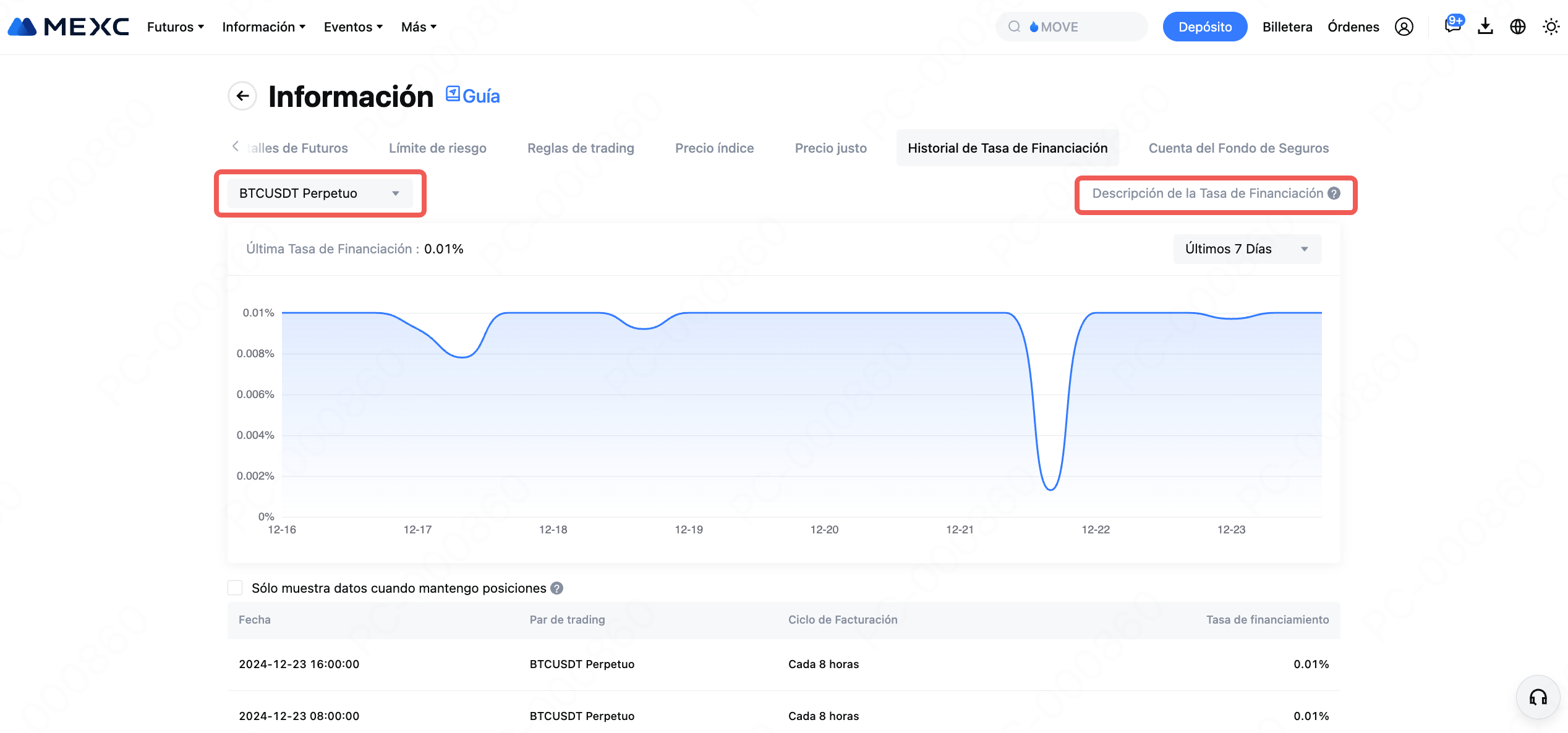Switch to Precio índice tab
1568x733 pixels.
pos(714,148)
